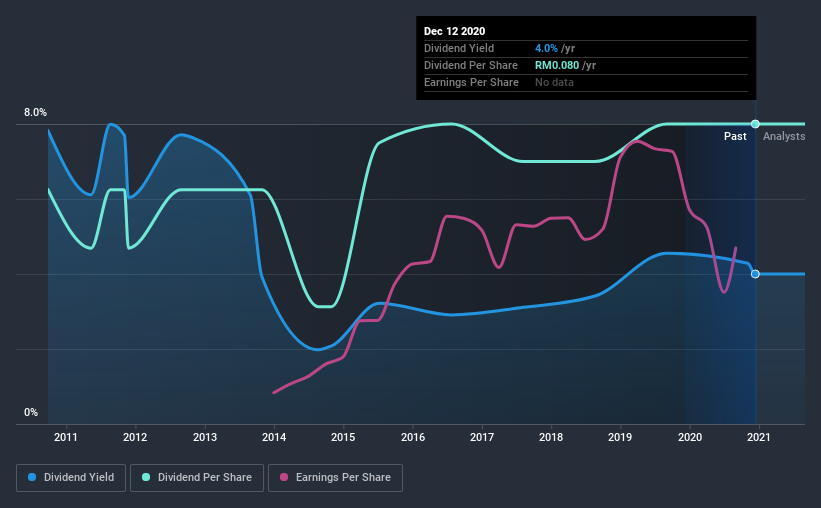821x508 pixels.
Task: Toggle the Dividend Per Share legend button
Action: [x=197, y=478]
